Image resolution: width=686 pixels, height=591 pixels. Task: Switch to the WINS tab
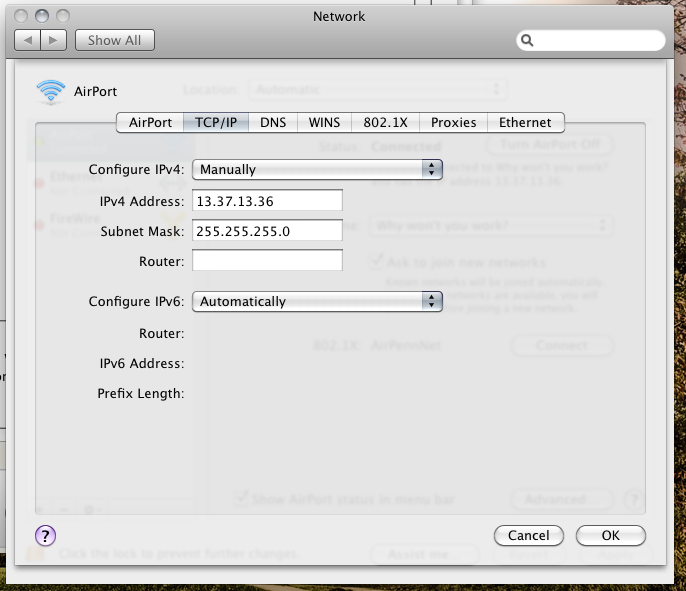[324, 122]
